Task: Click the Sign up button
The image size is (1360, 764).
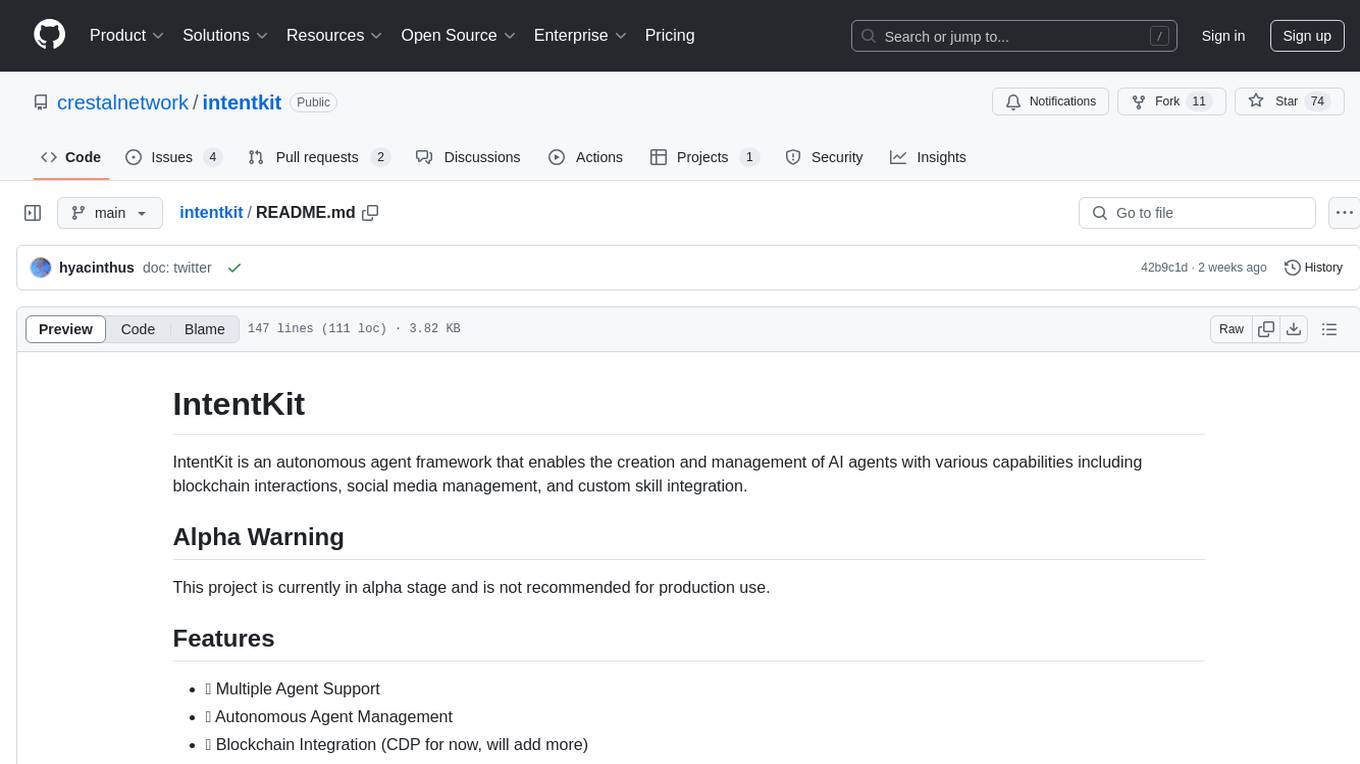Action: click(x=1307, y=36)
